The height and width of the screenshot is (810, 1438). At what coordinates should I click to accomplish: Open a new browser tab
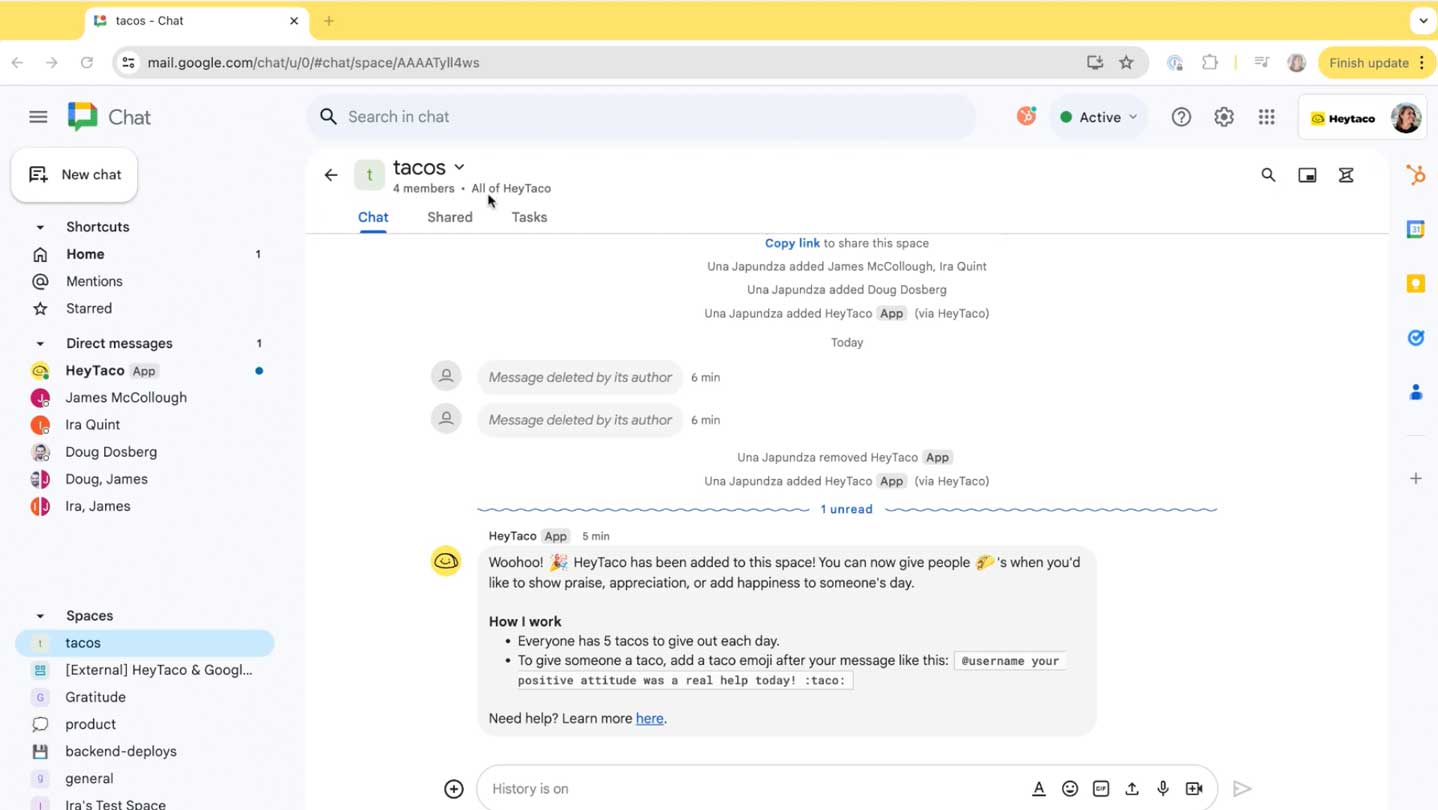329,20
